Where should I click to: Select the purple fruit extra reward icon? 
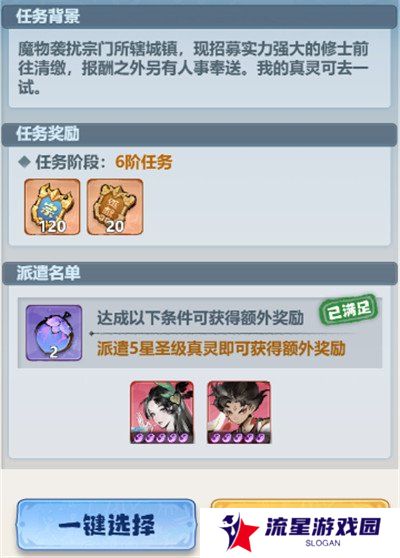[x=54, y=333]
